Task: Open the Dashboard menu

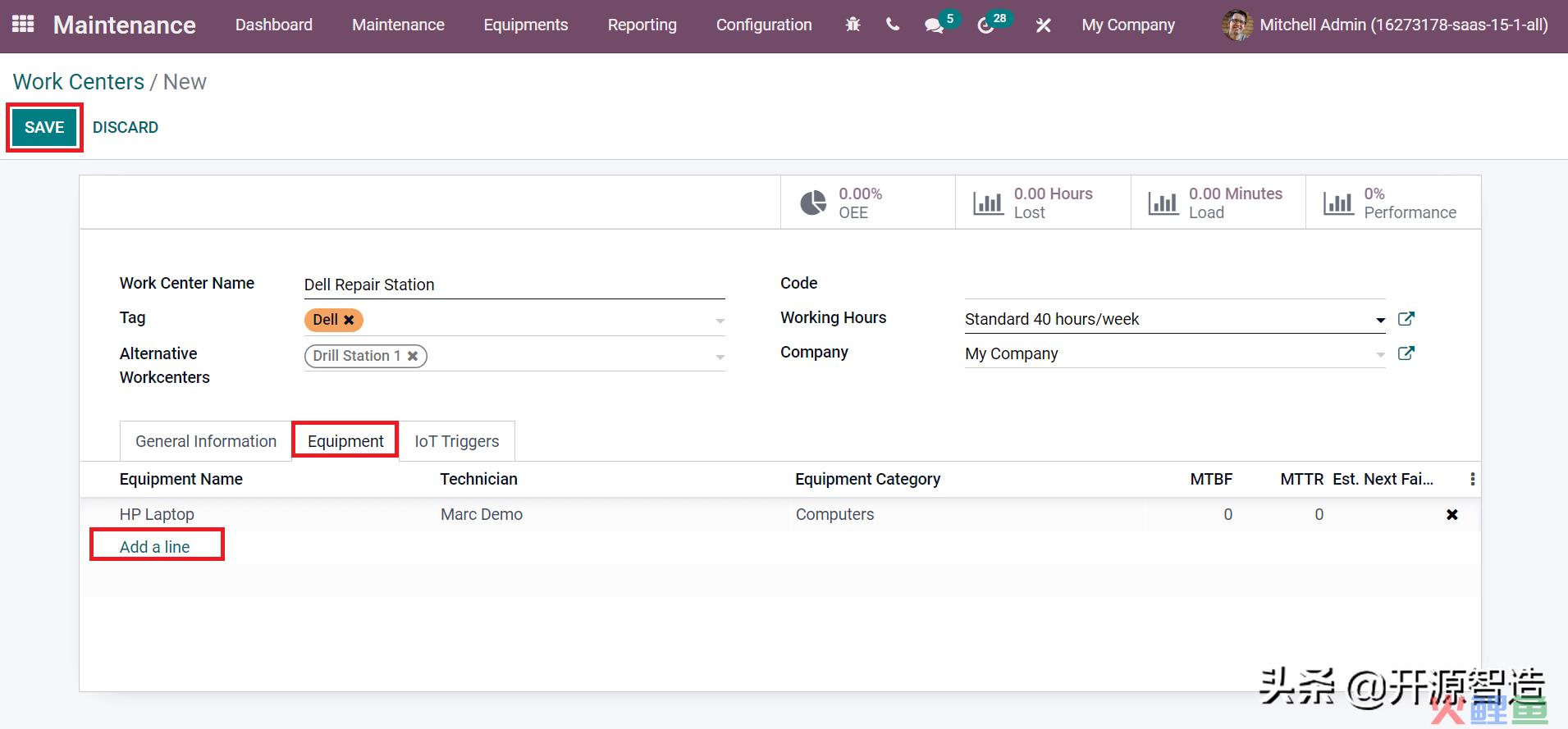Action: click(274, 25)
